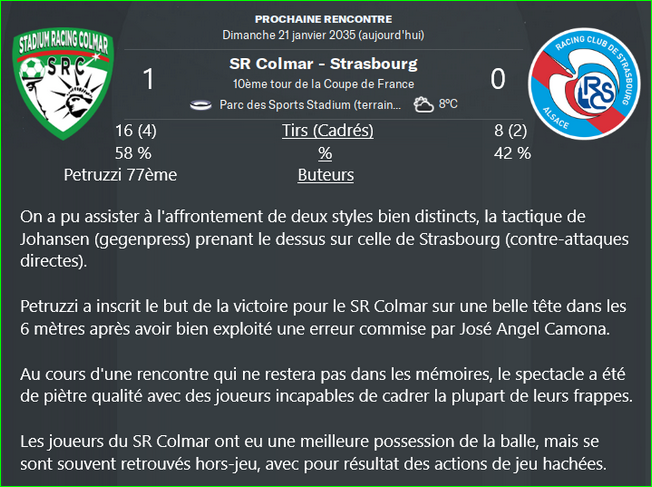This screenshot has width=652, height=487.
Task: Select the Tirs (Cadrés) underlined heading
Action: pyautogui.click(x=328, y=131)
